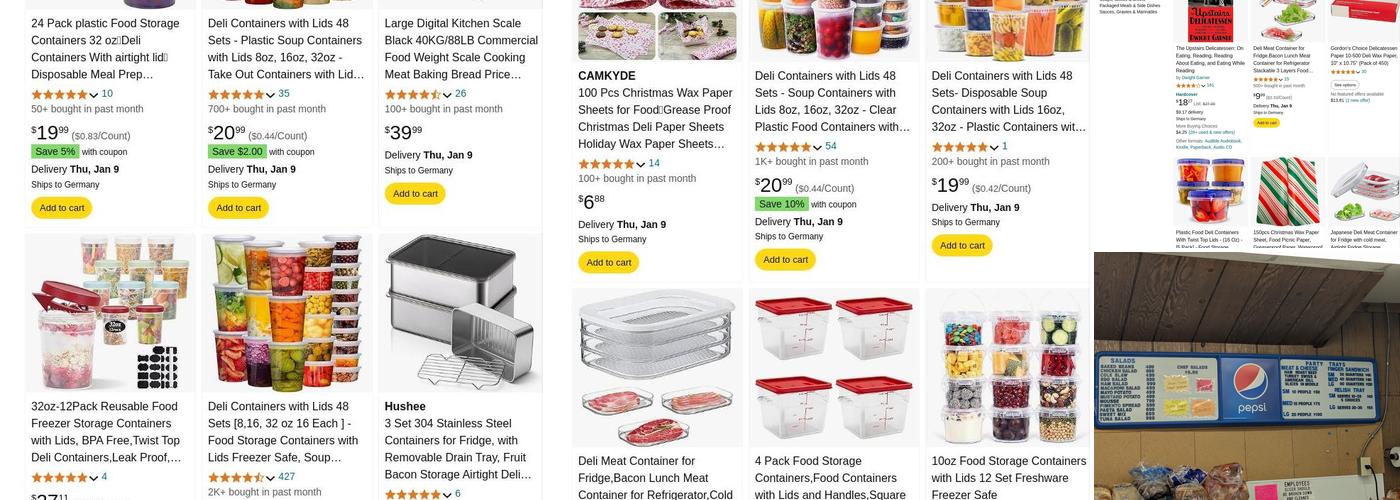Expand rating chevron next to 54 reviews

(817, 147)
